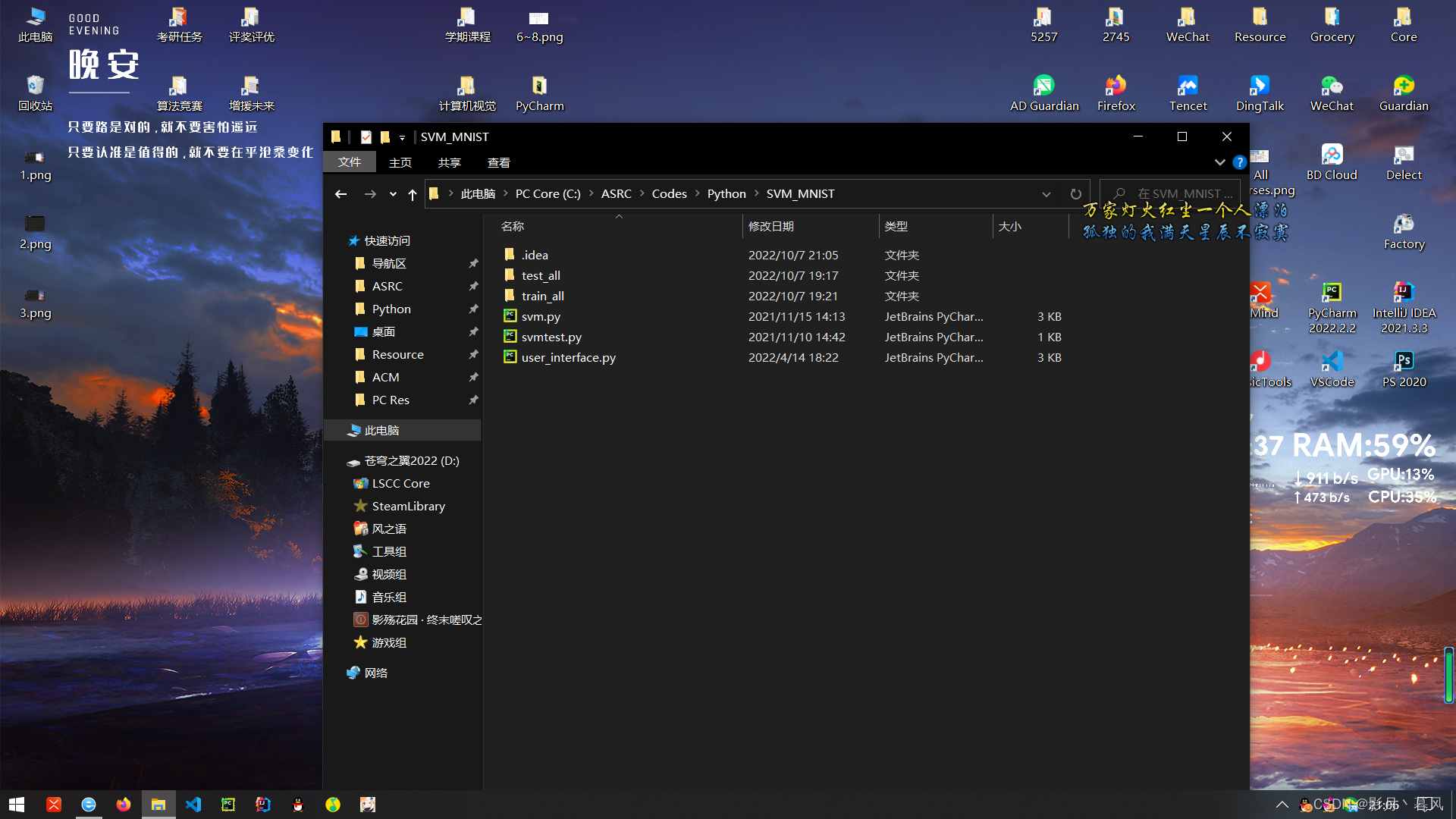Screen dimensions: 1456x819
Task: Select 快速访问 in navigation pane
Action: (x=387, y=240)
